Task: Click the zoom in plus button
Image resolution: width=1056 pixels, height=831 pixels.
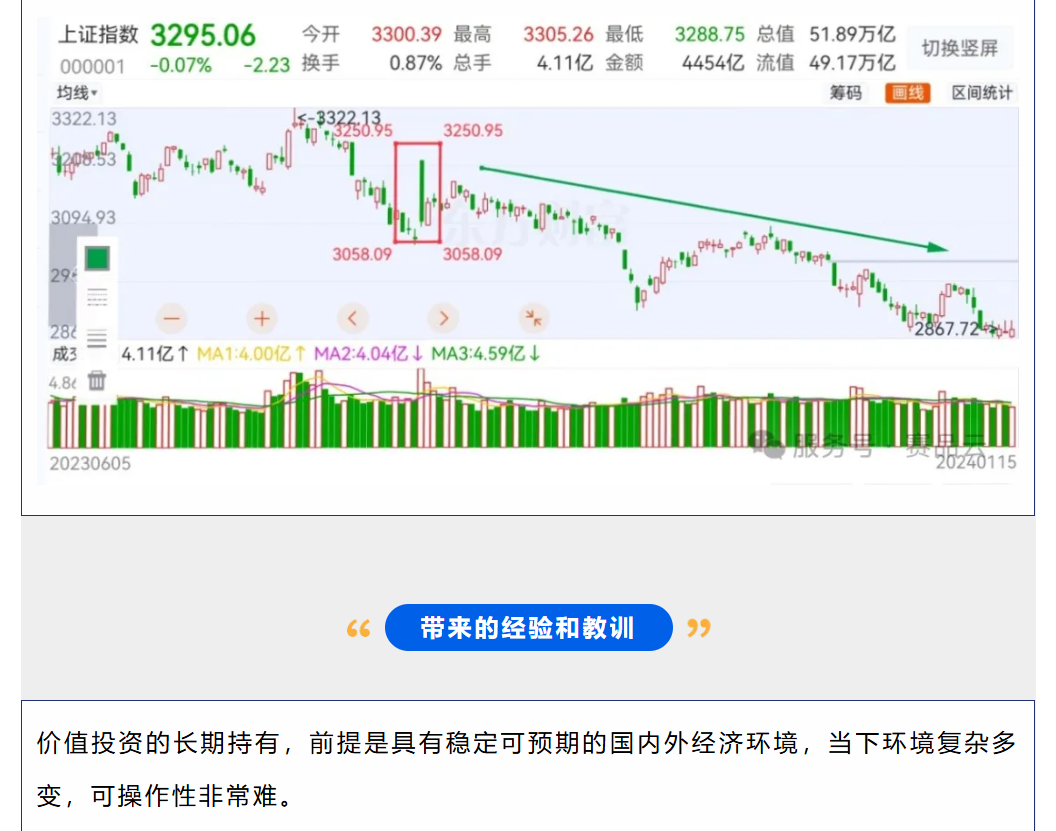Action: [261, 319]
